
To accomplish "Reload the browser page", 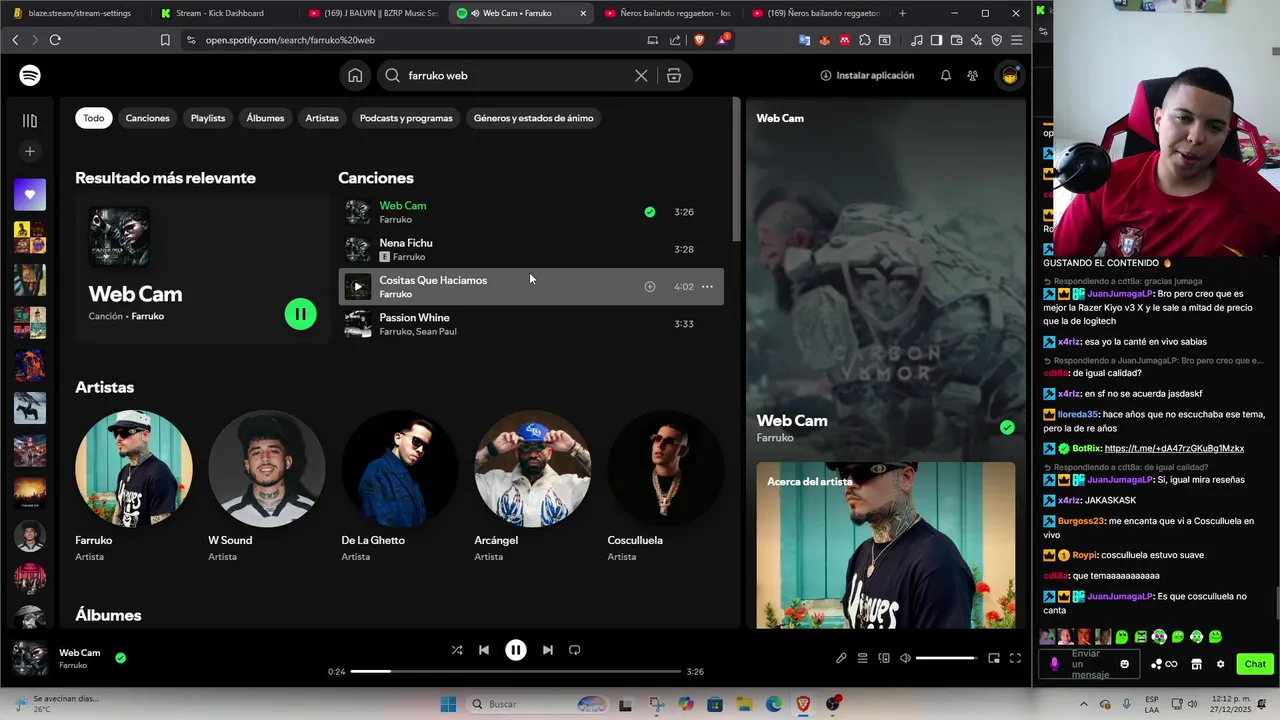I will pyautogui.click(x=55, y=40).
